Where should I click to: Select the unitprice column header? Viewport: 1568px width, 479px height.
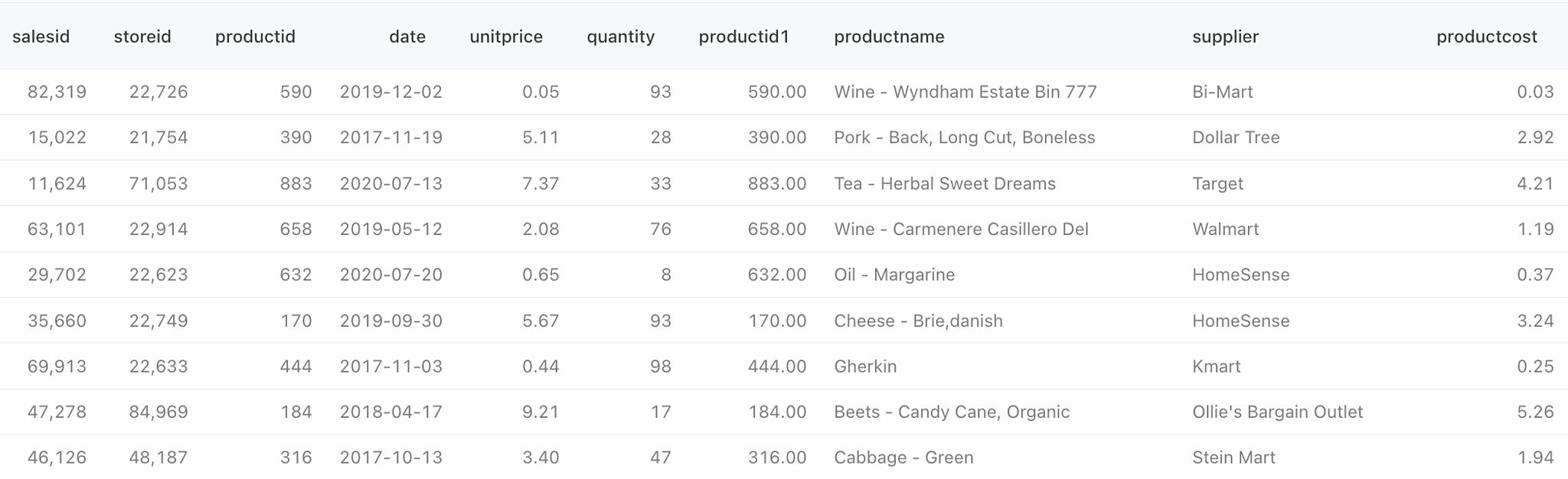coord(506,37)
